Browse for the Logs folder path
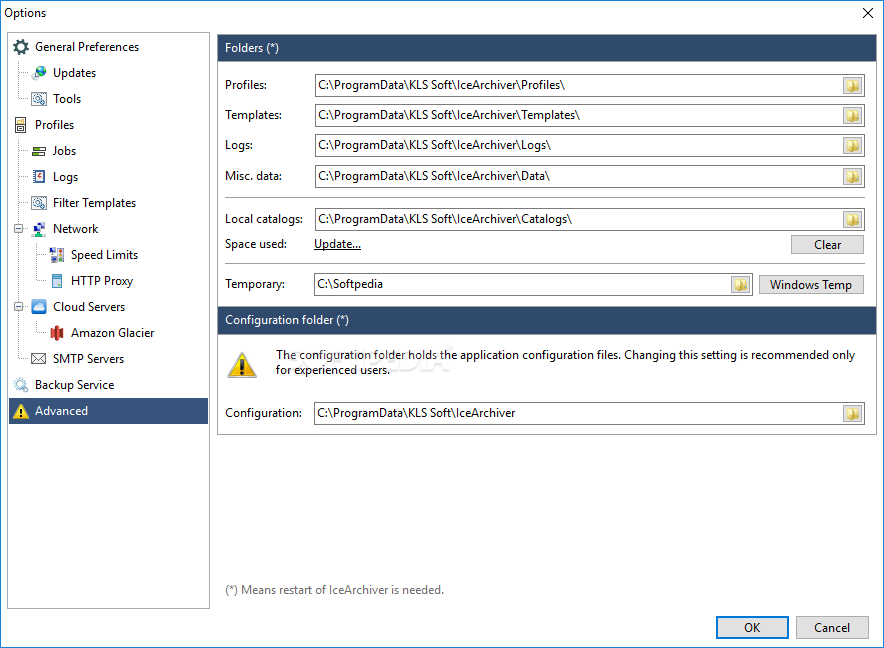Screen dimensions: 884x648 (852, 146)
